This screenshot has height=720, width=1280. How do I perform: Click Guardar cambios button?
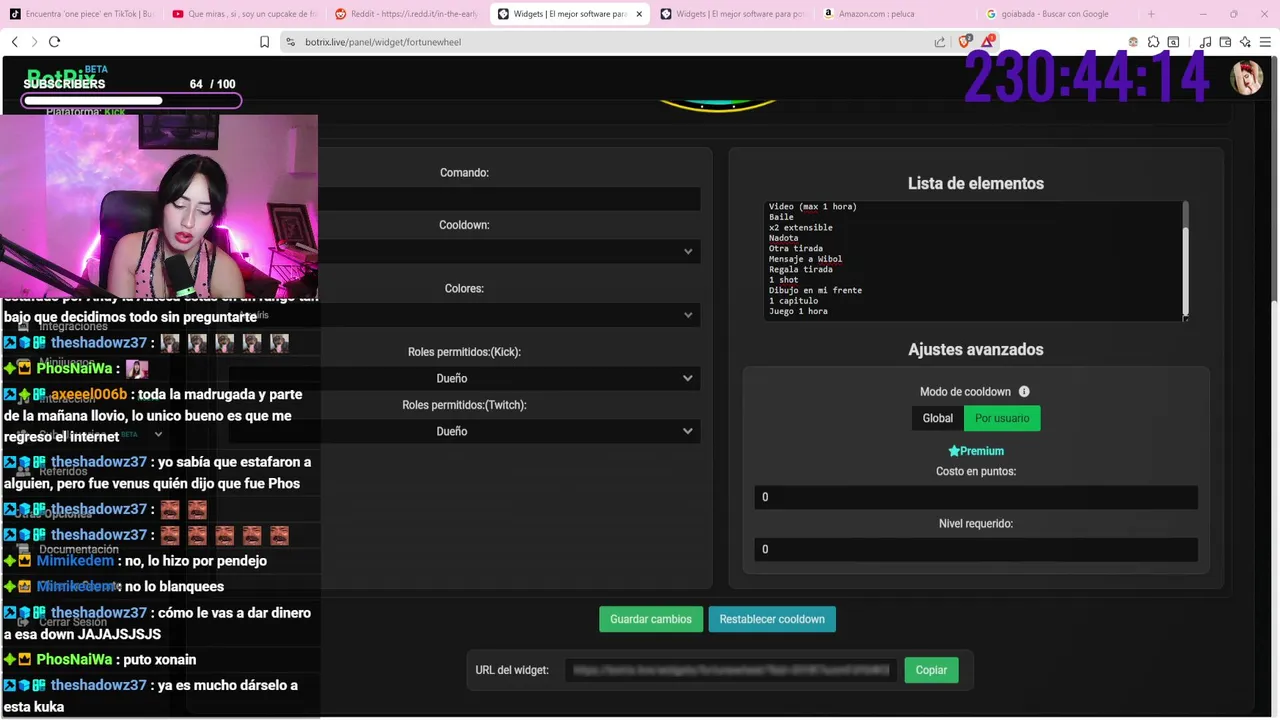point(651,619)
